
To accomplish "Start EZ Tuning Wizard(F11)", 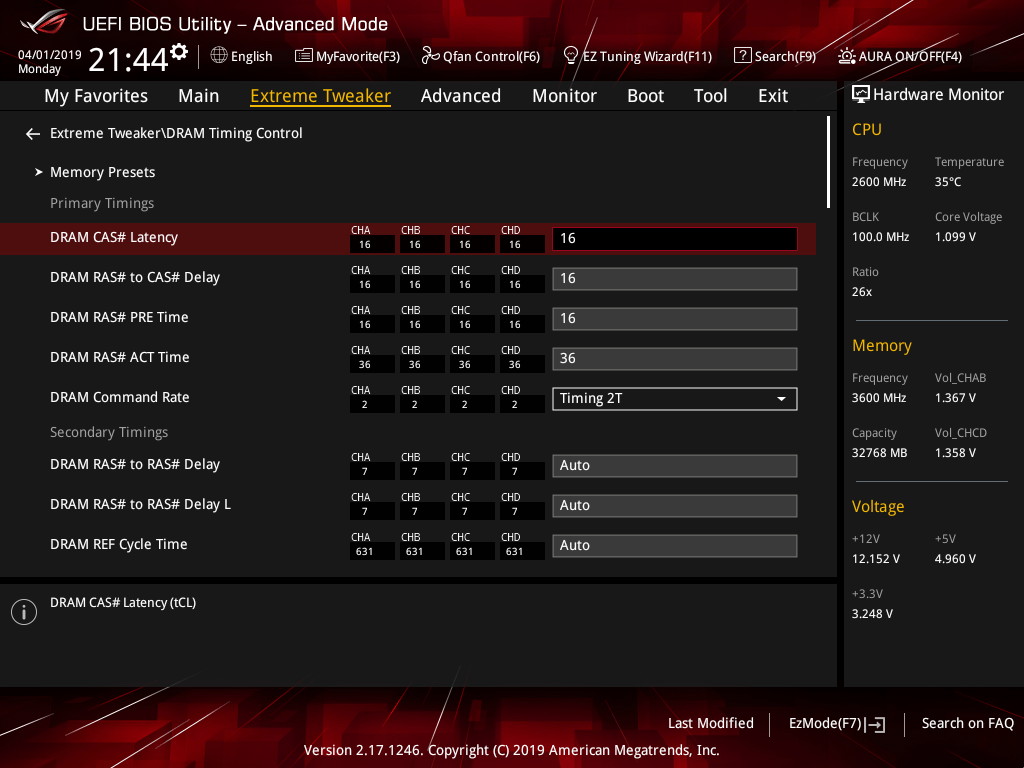I will [x=647, y=57].
